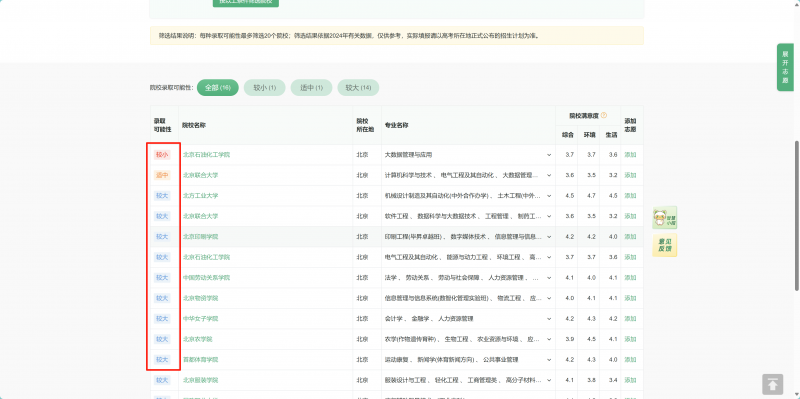
Task: Expand majors list of the 中国劳动关系学院 row
Action: point(549,278)
